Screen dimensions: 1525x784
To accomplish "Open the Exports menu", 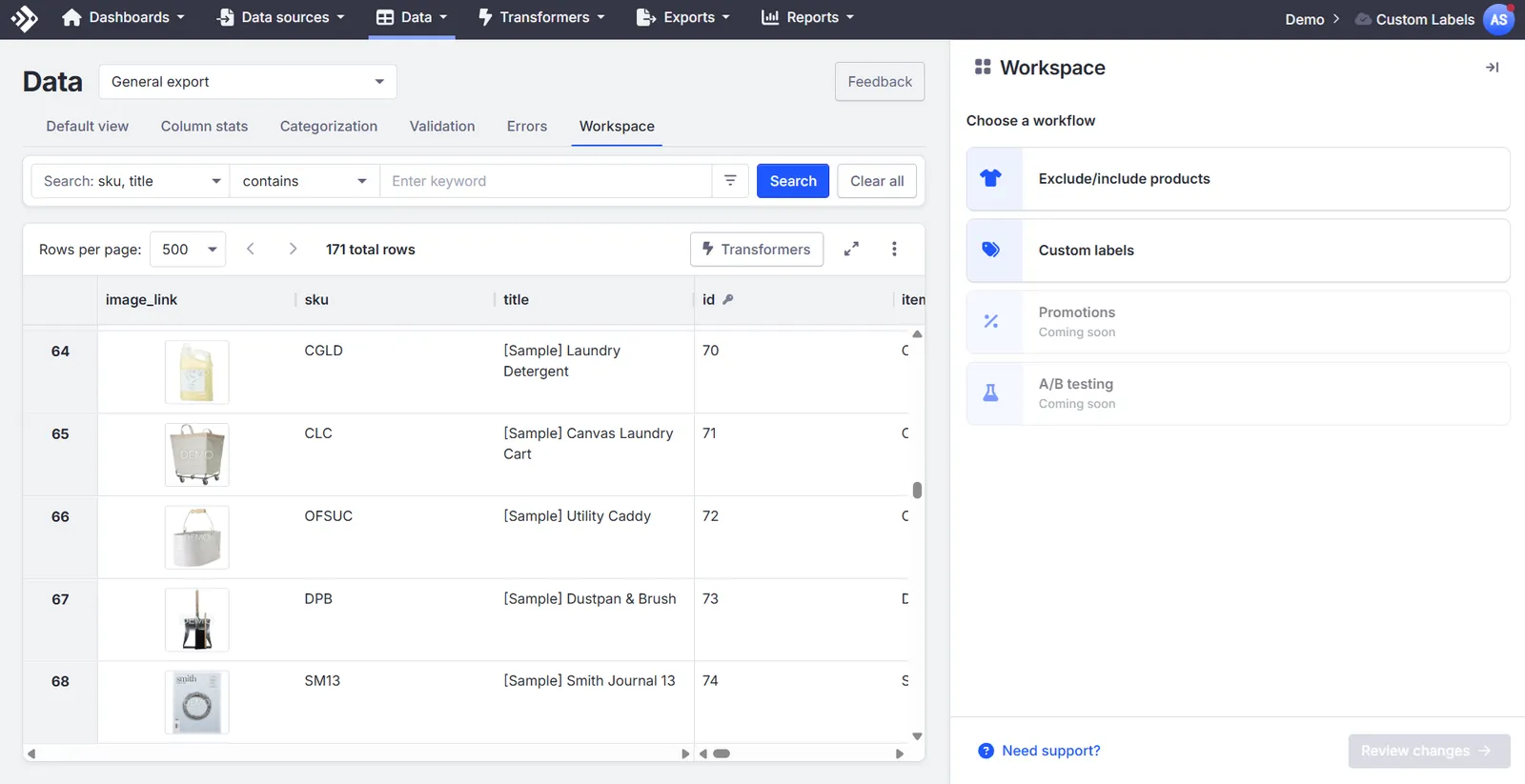I will coord(683,17).
